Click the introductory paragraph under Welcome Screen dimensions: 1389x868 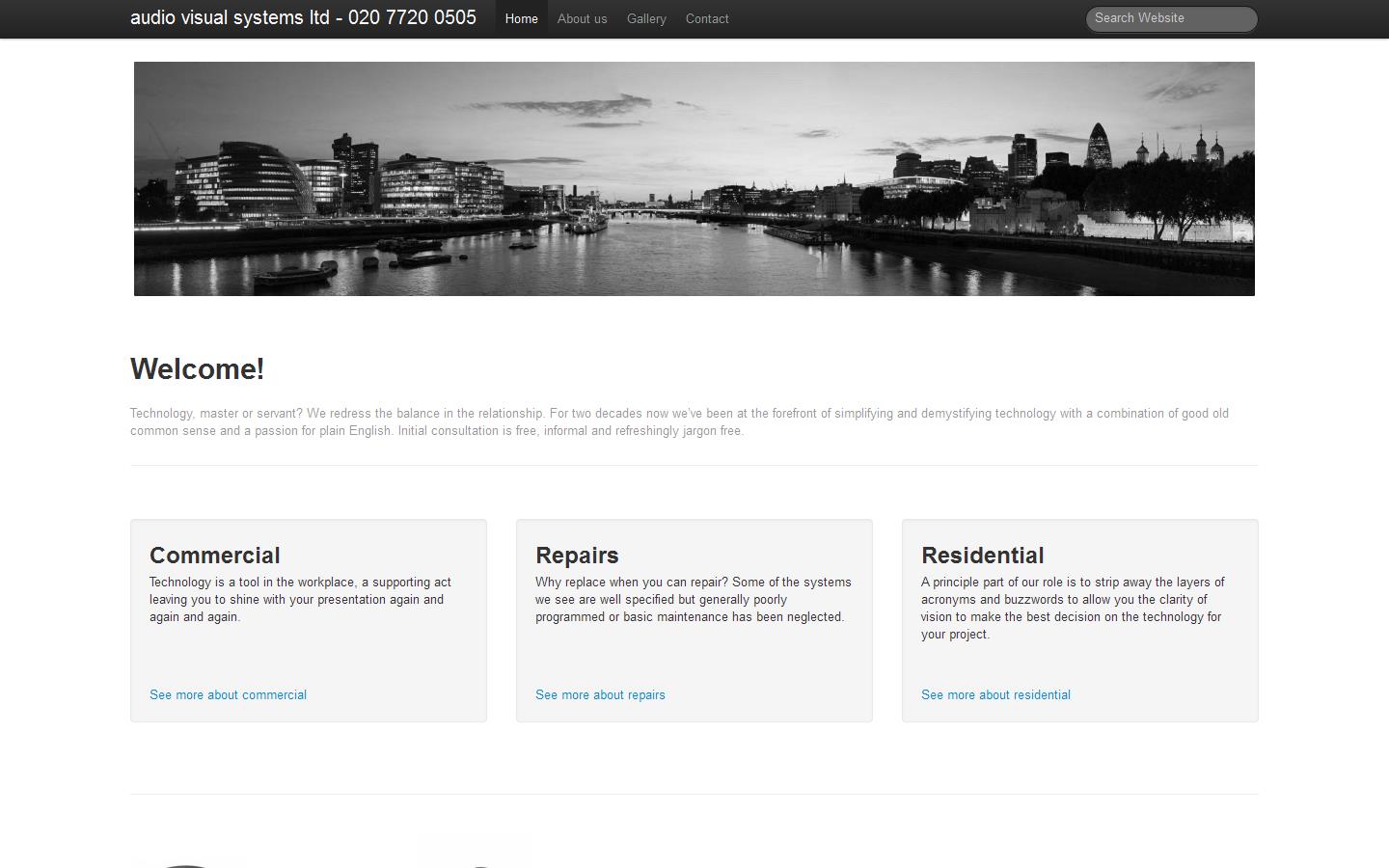[x=679, y=421]
